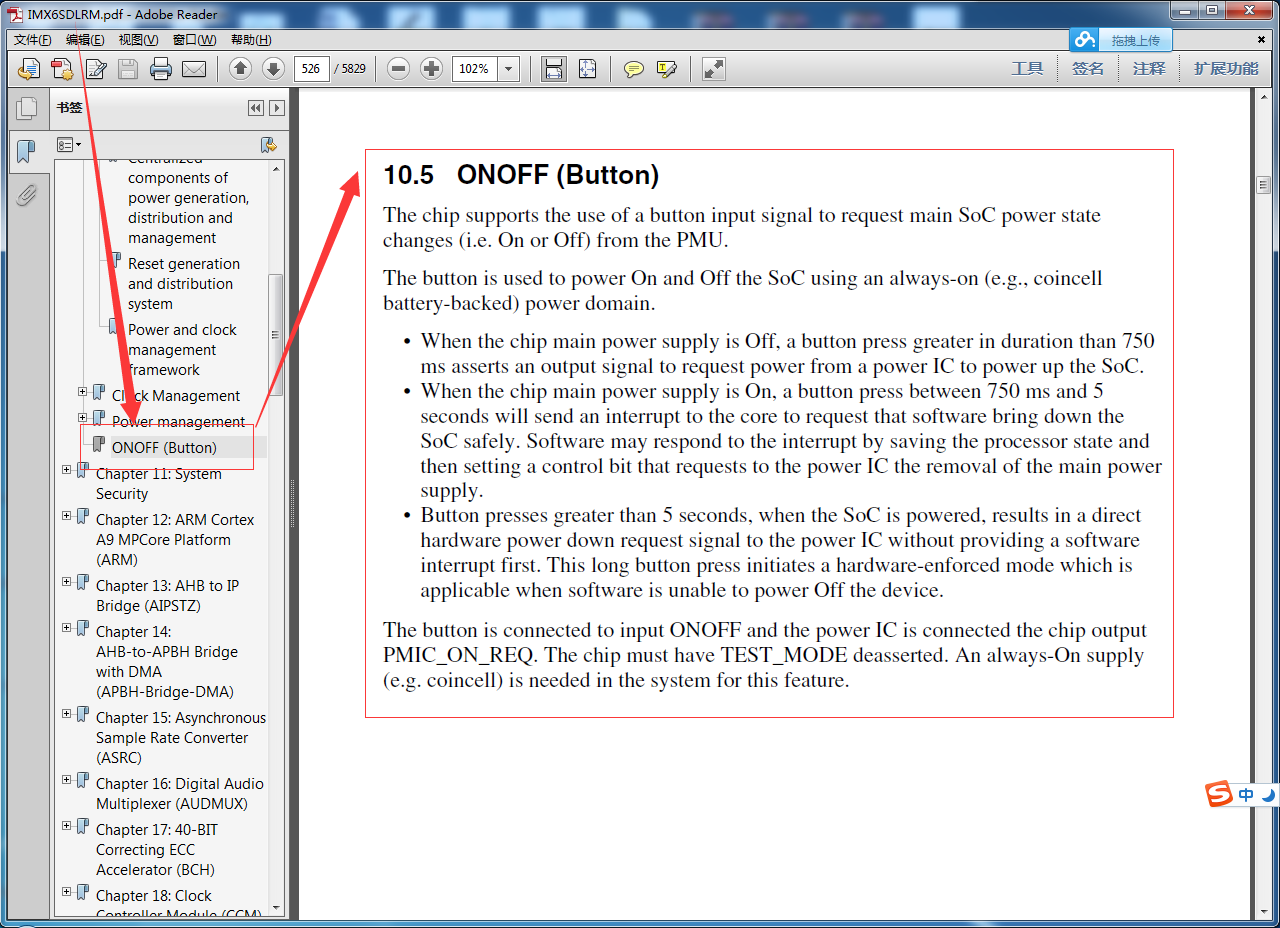
Task: Expand the Clock Management bookmark
Action: click(83, 392)
